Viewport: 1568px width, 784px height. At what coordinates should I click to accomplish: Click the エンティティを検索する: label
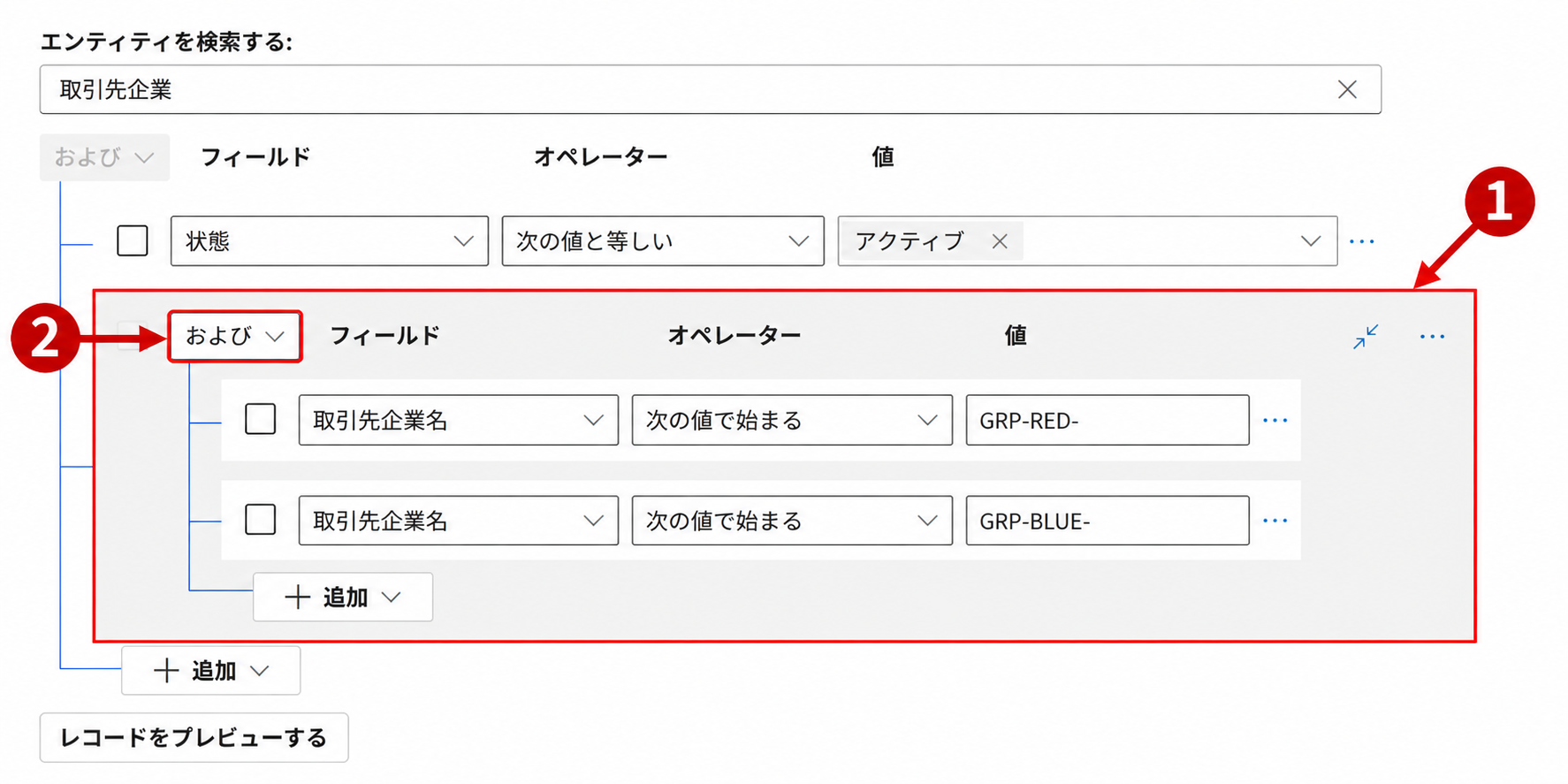(166, 42)
